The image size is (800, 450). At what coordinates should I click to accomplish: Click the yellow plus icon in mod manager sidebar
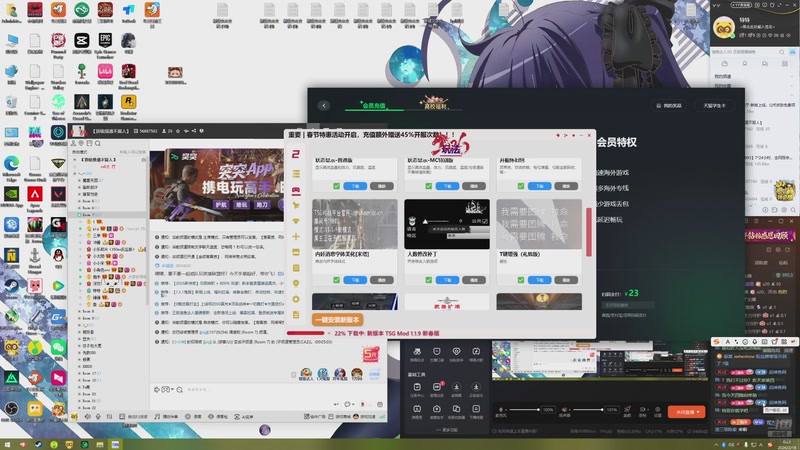pos(296,237)
